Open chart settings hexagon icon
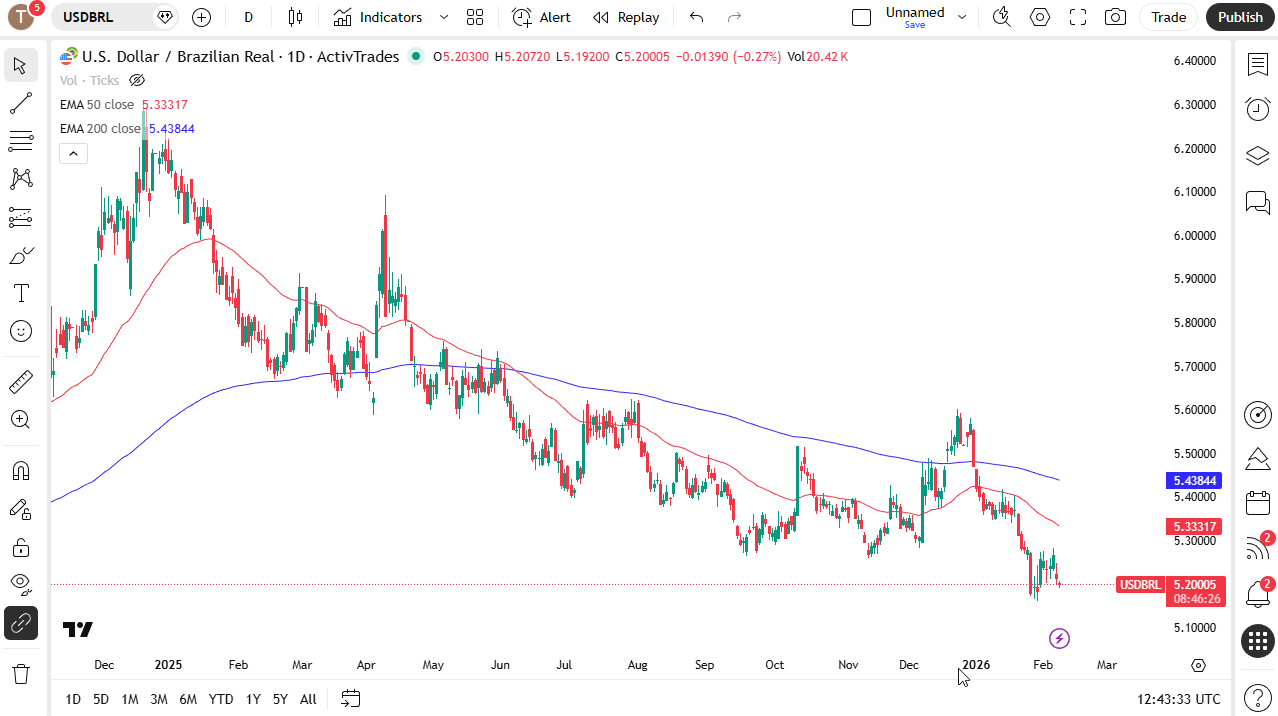 pos(1040,17)
